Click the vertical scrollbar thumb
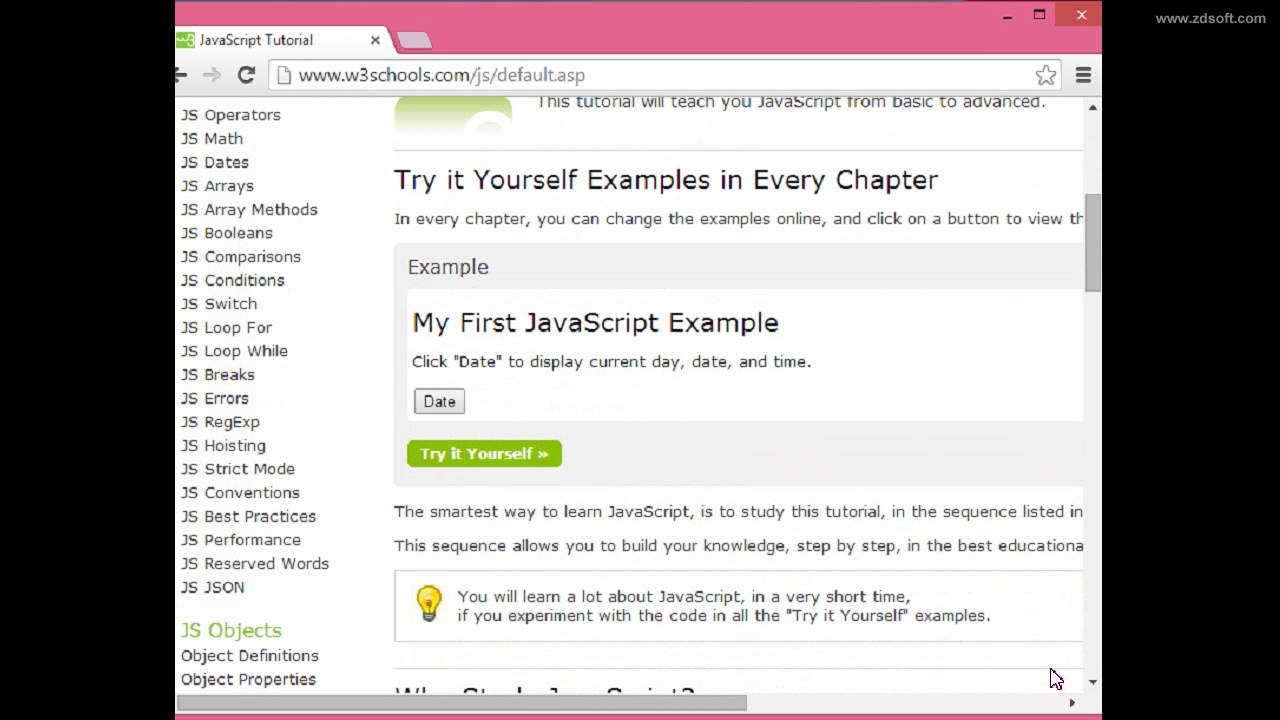The height and width of the screenshot is (720, 1280). click(1093, 243)
